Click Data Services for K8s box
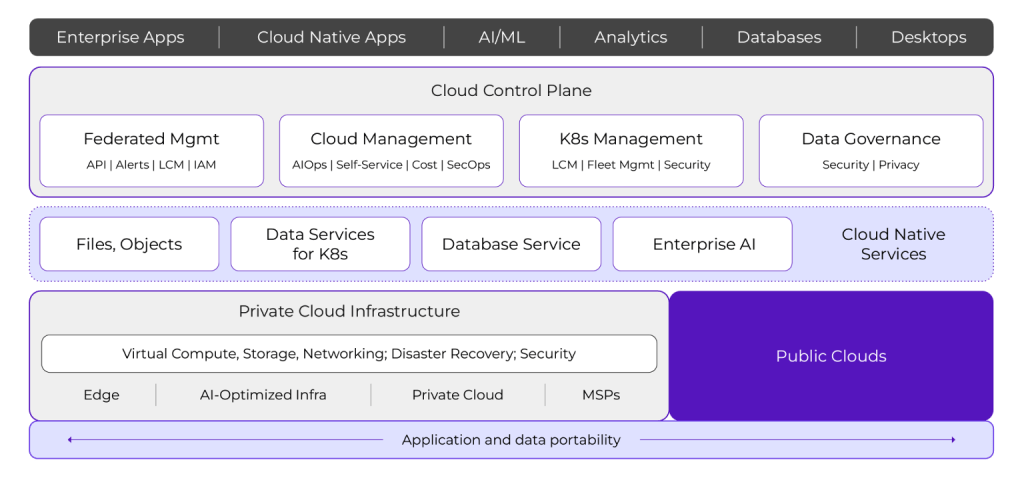 320,244
